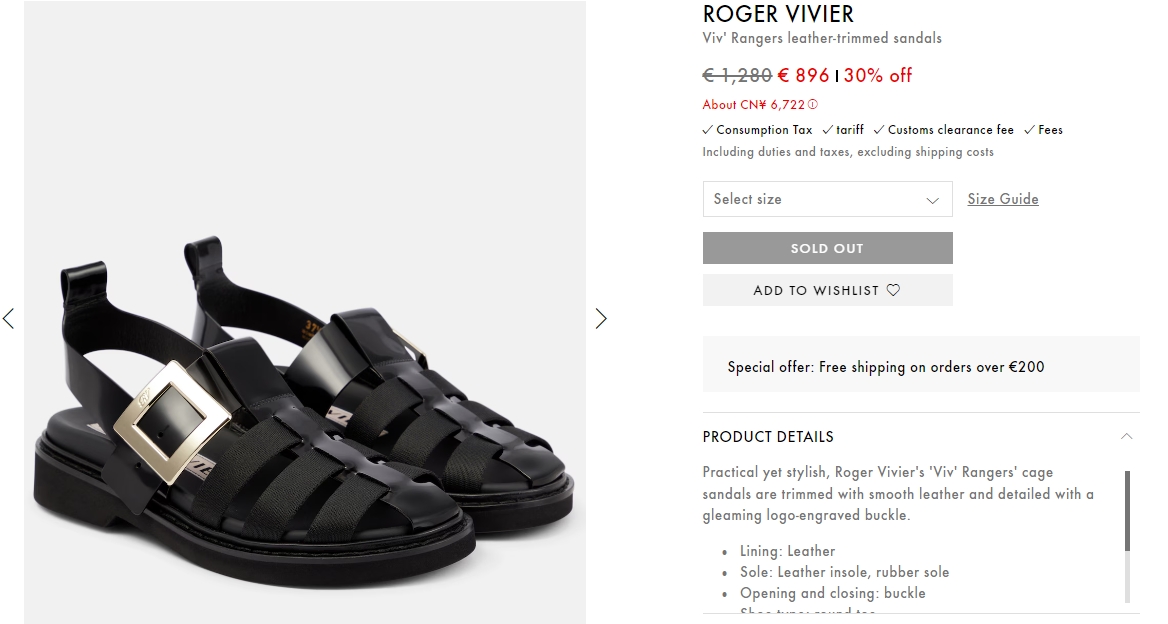Click the 30% off discount label
The width and height of the screenshot is (1168, 624).
point(878,75)
